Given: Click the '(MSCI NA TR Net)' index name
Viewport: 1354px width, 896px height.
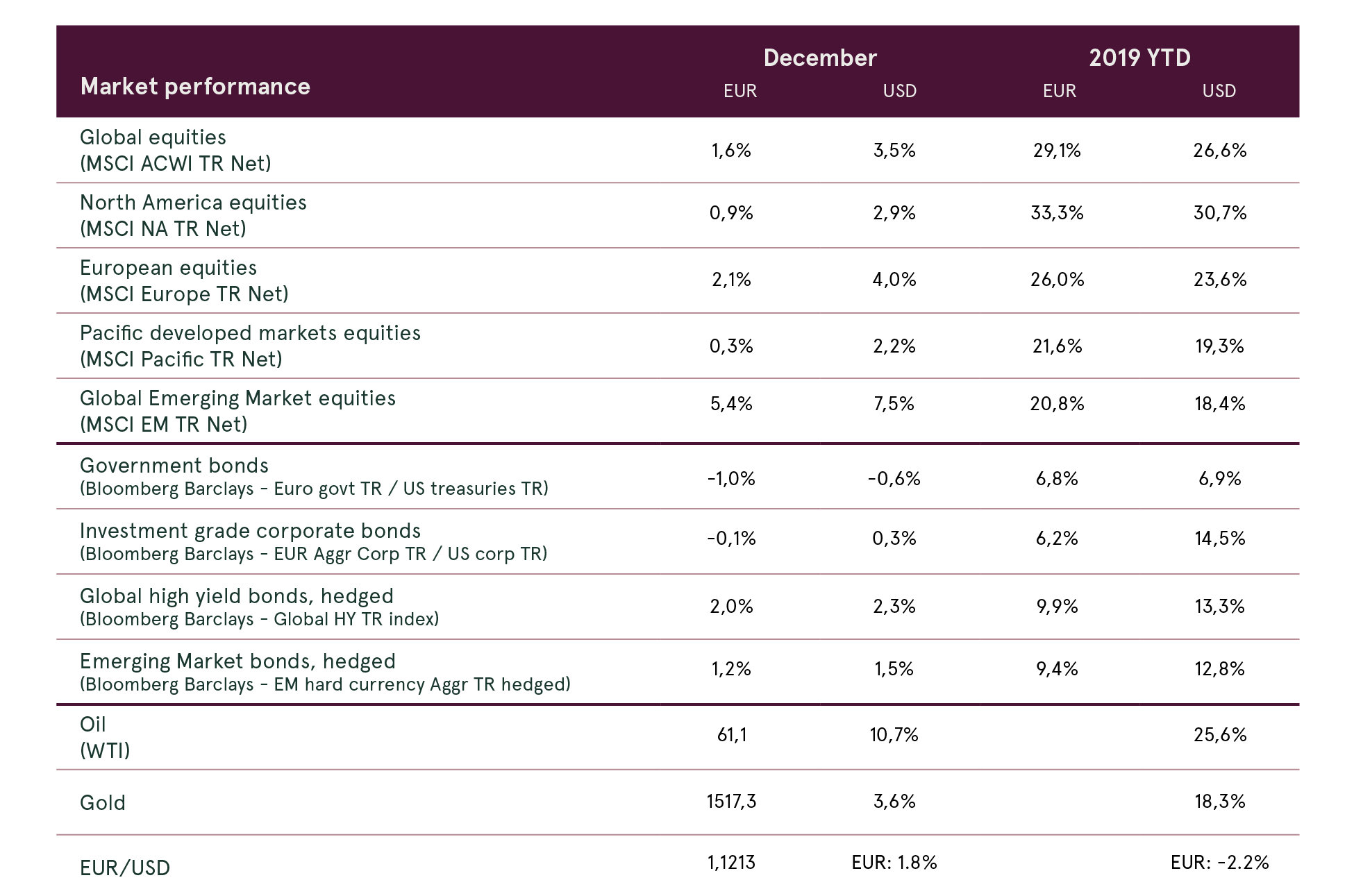Looking at the screenshot, I should 163,229.
